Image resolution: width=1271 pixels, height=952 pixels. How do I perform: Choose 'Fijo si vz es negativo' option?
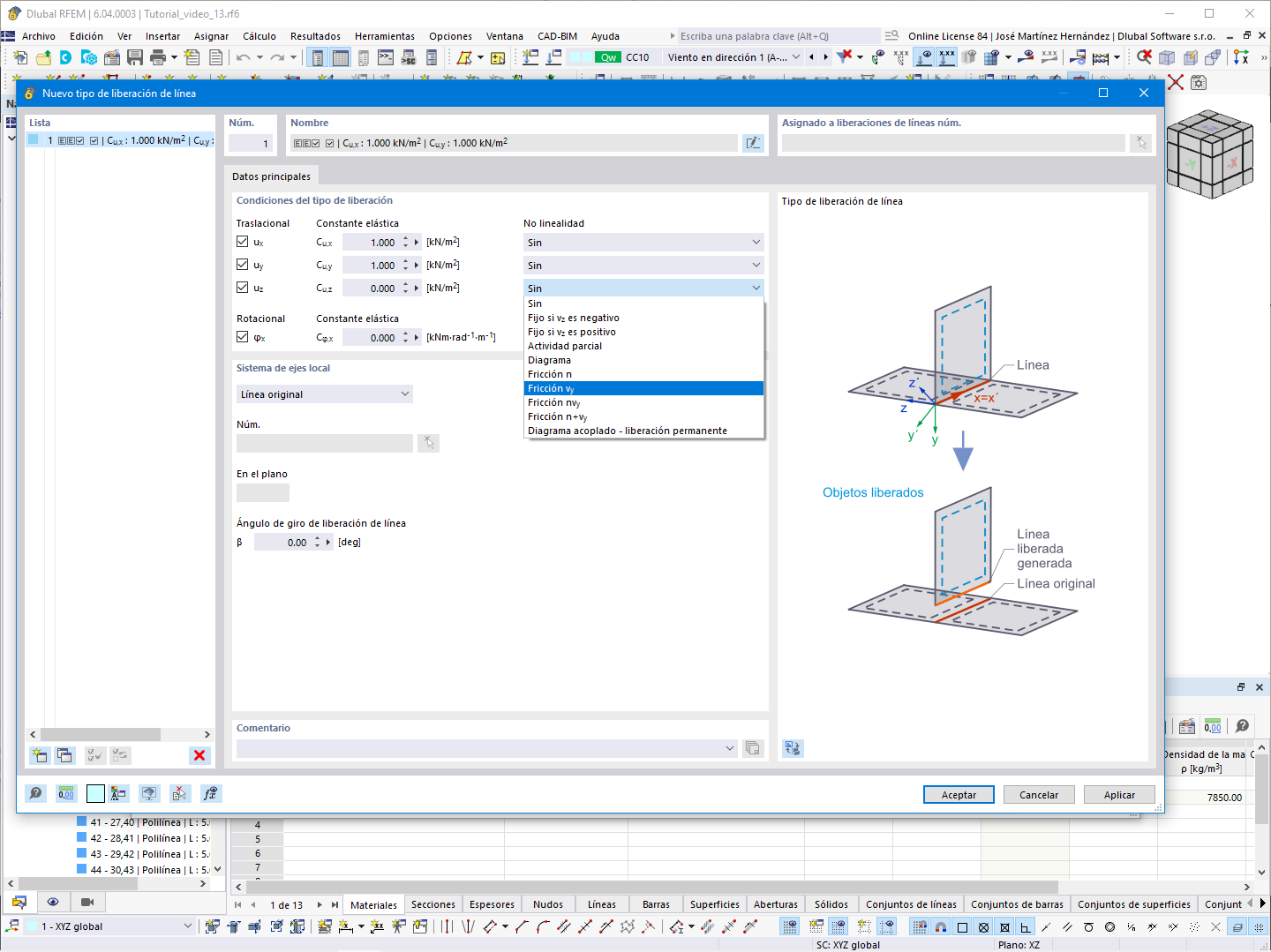(x=643, y=318)
